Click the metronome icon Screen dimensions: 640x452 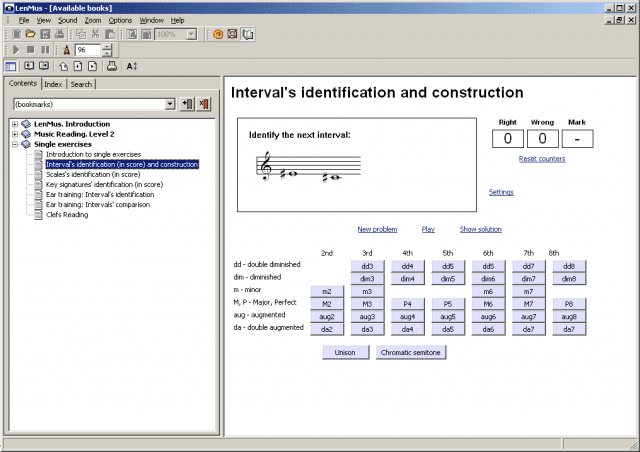point(67,49)
